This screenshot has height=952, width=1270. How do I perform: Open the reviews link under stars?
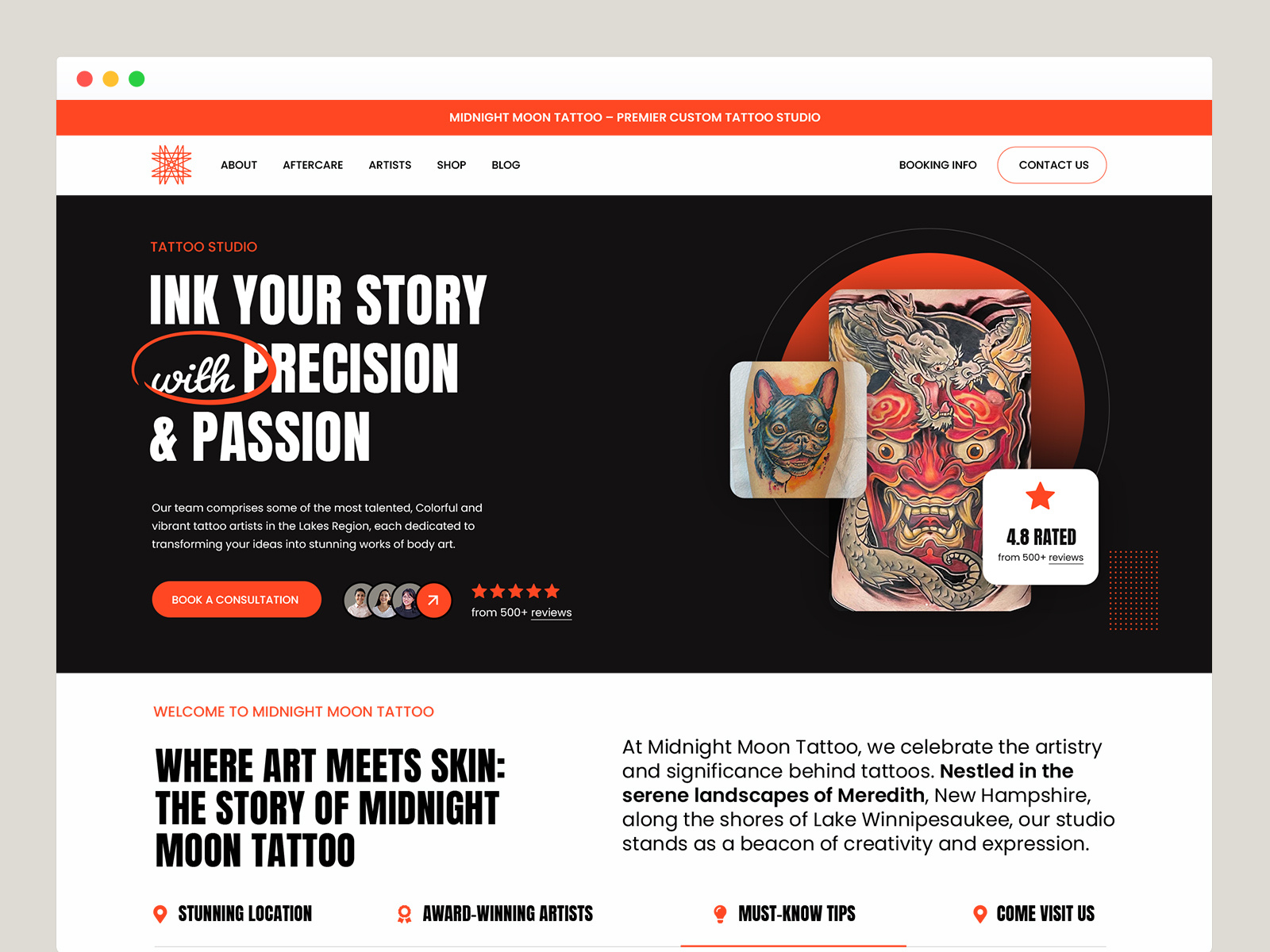click(551, 612)
